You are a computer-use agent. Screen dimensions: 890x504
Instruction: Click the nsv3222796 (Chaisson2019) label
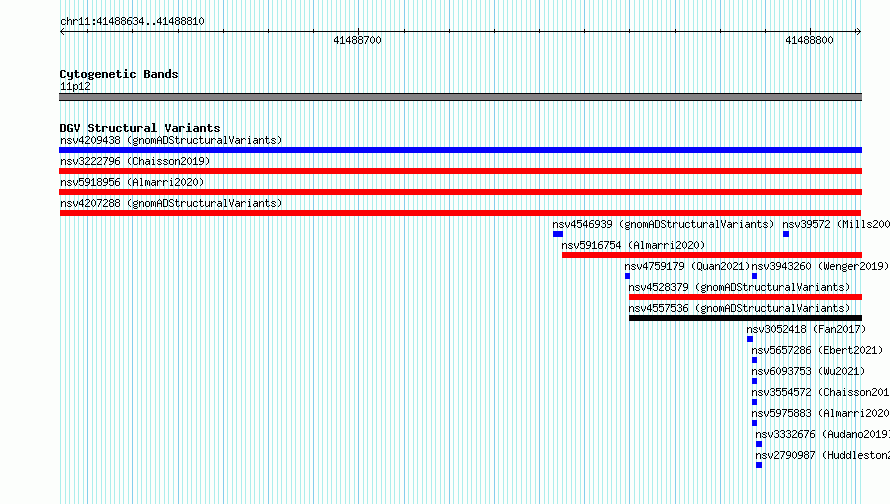[135, 161]
